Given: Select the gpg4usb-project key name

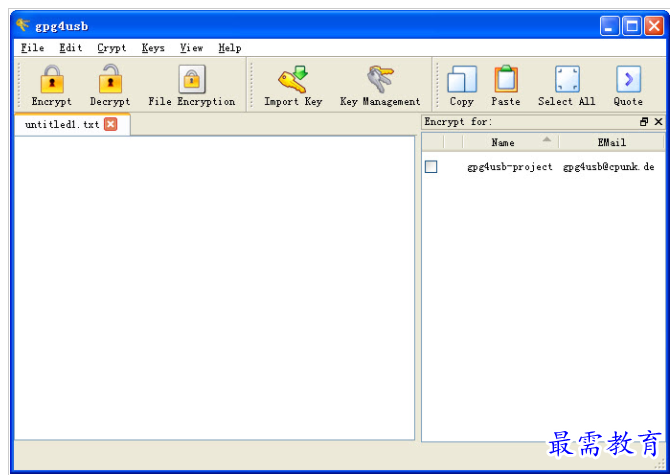Looking at the screenshot, I should pyautogui.click(x=510, y=167).
